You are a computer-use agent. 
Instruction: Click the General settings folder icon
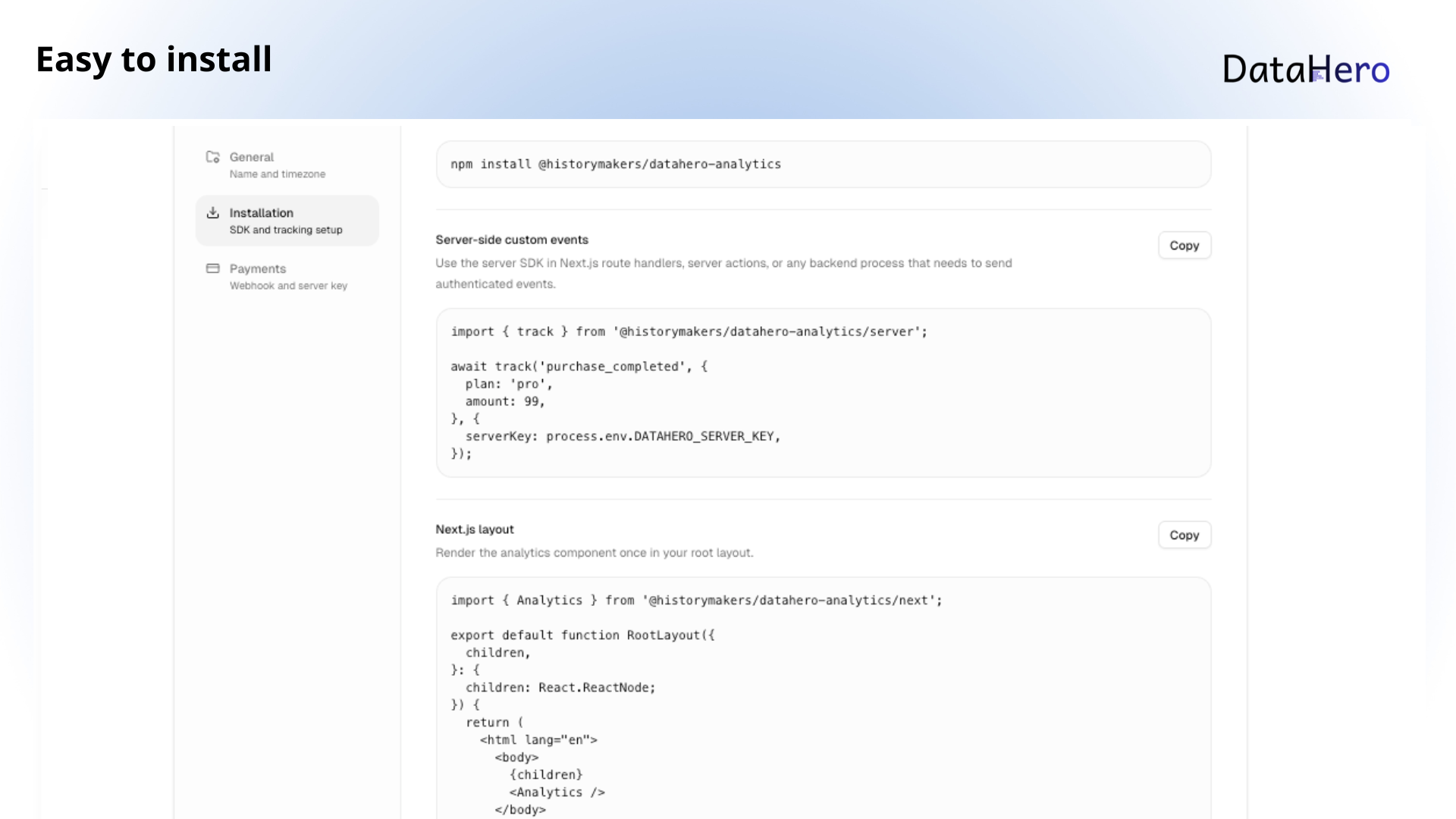coord(213,157)
